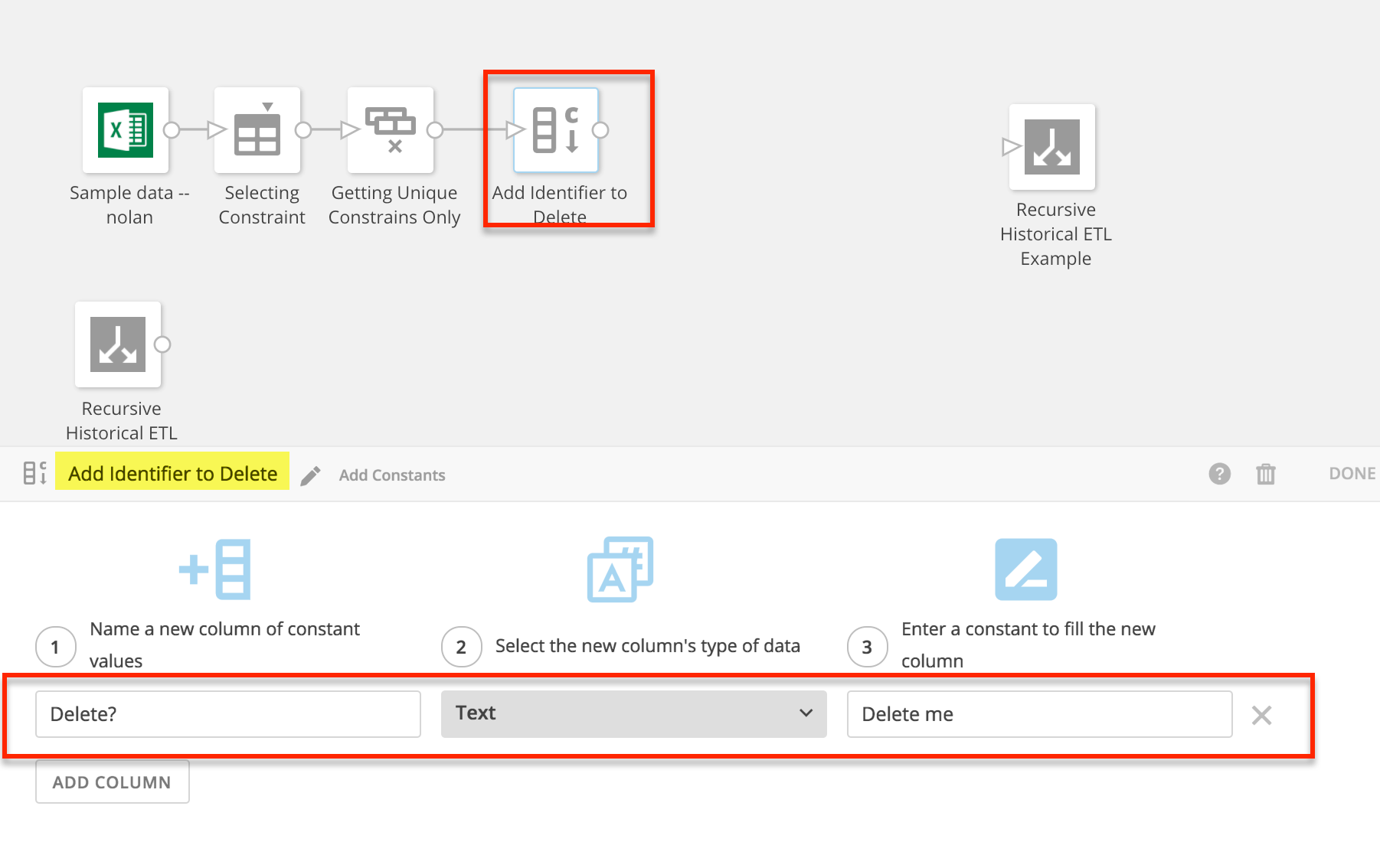Image resolution: width=1380 pixels, height=868 pixels.
Task: Open the column data type dropdown showing Text
Action: tap(633, 713)
